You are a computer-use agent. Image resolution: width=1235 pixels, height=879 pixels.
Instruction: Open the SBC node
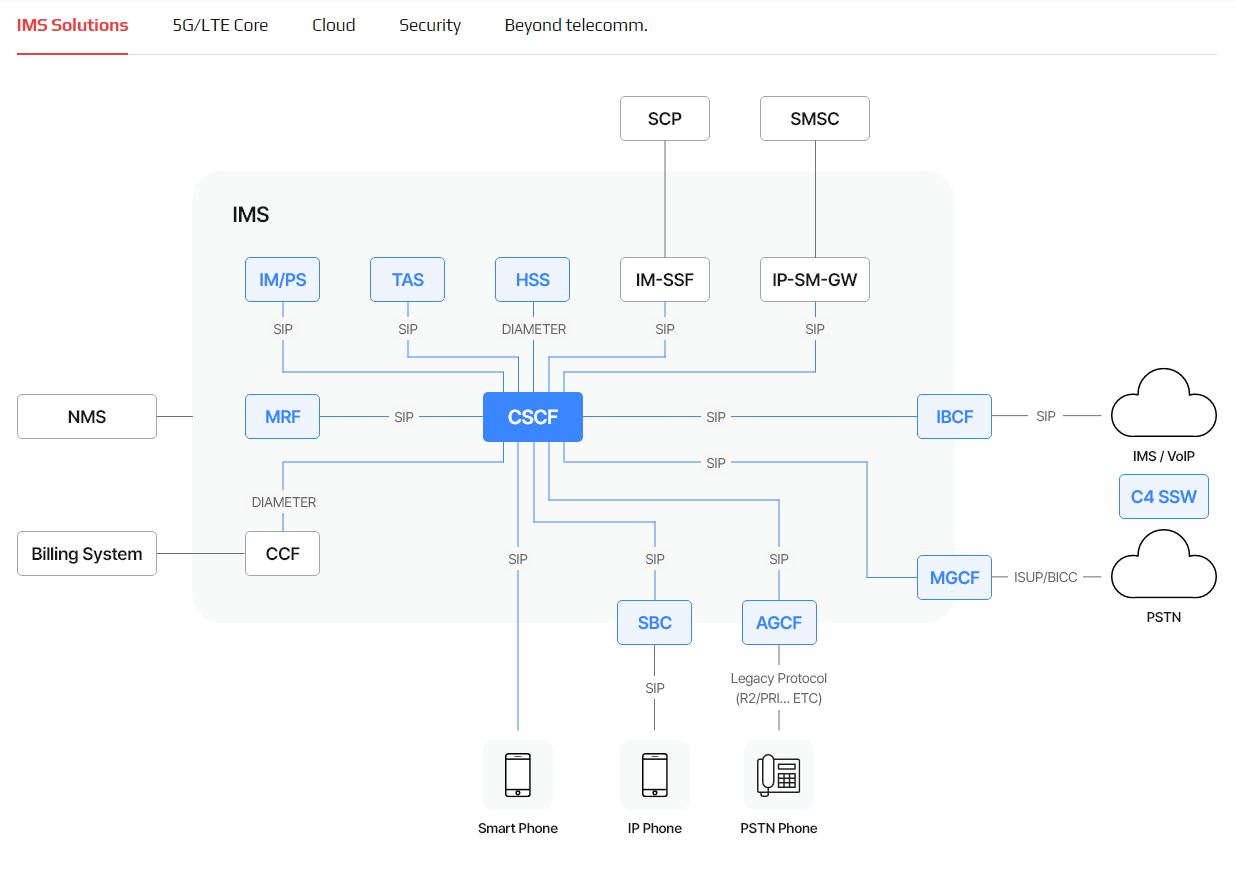655,623
